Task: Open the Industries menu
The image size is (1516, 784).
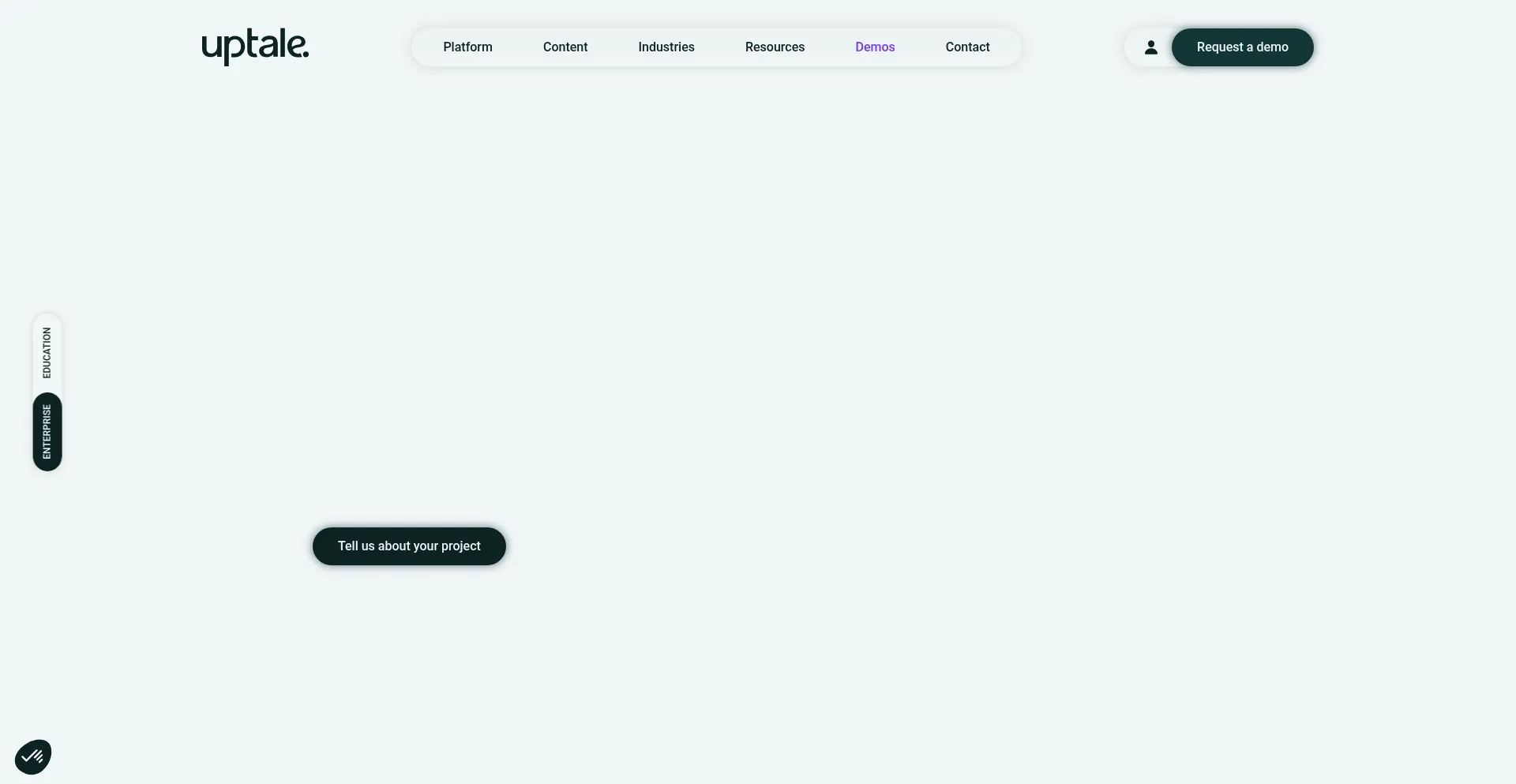Action: [666, 47]
